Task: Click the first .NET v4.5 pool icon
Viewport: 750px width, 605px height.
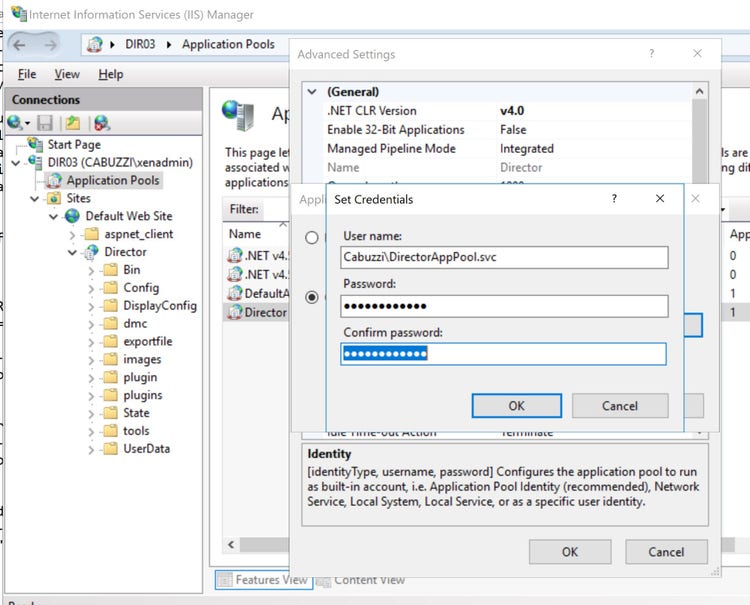Action: [234, 255]
